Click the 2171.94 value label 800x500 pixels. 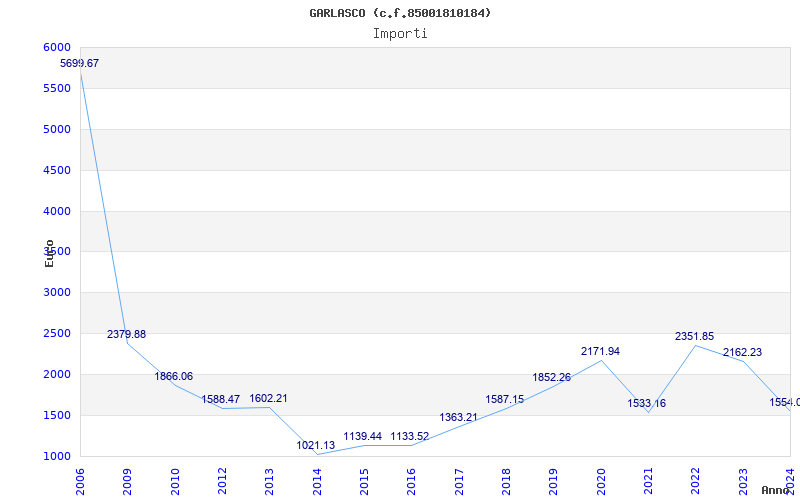click(x=601, y=352)
